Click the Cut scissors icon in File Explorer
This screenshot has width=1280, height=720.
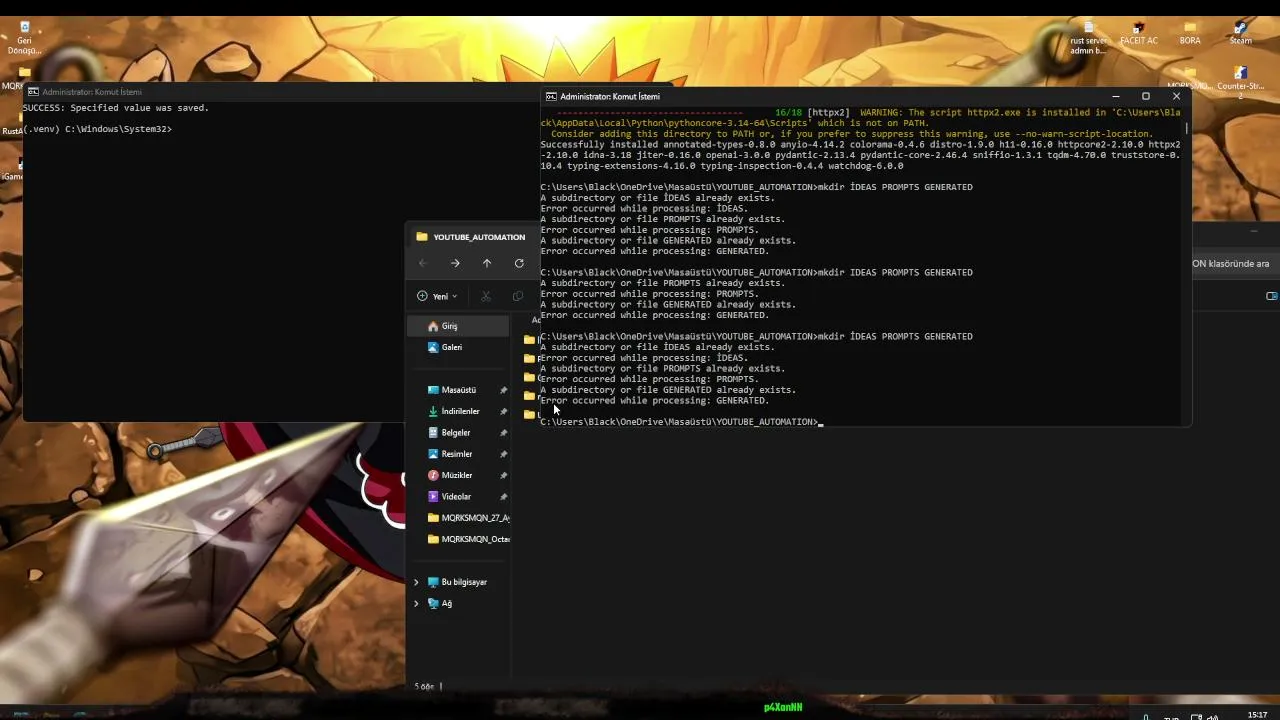[x=486, y=296]
